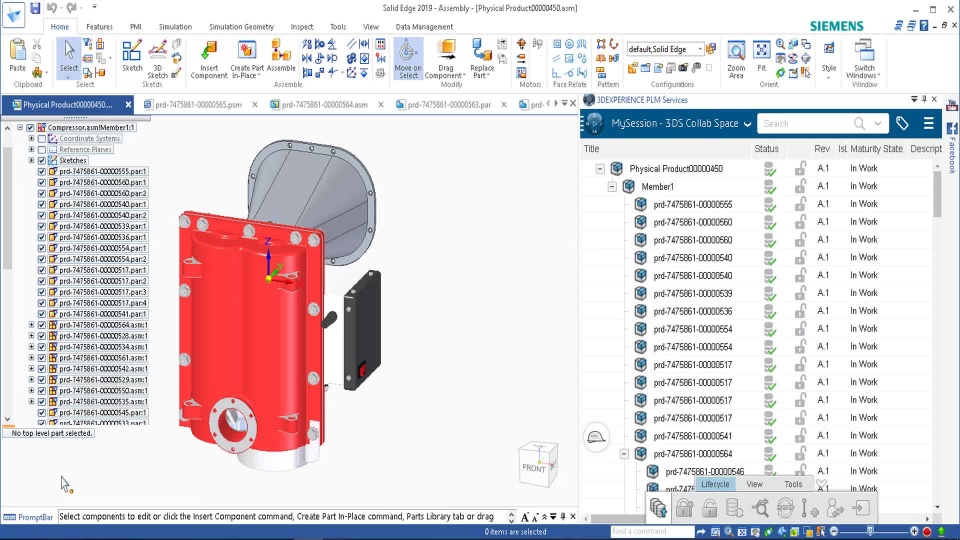Click the tag icon in 3DEXPERIENCE panel
960x540 pixels.
(902, 123)
